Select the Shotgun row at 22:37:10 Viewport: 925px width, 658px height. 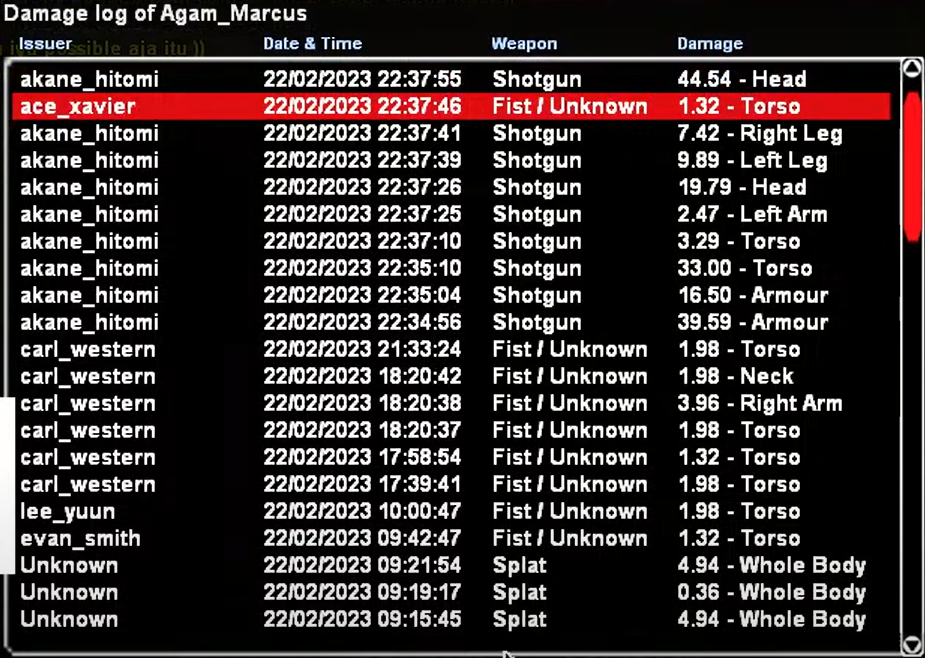pos(451,241)
